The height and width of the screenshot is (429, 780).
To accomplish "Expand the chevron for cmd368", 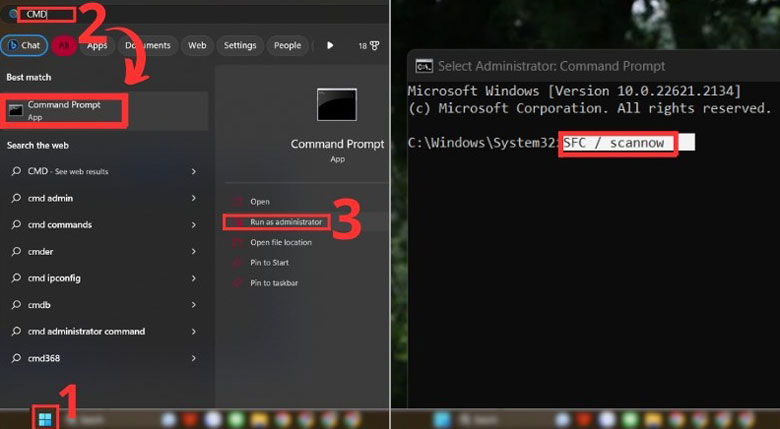I will coord(194,358).
